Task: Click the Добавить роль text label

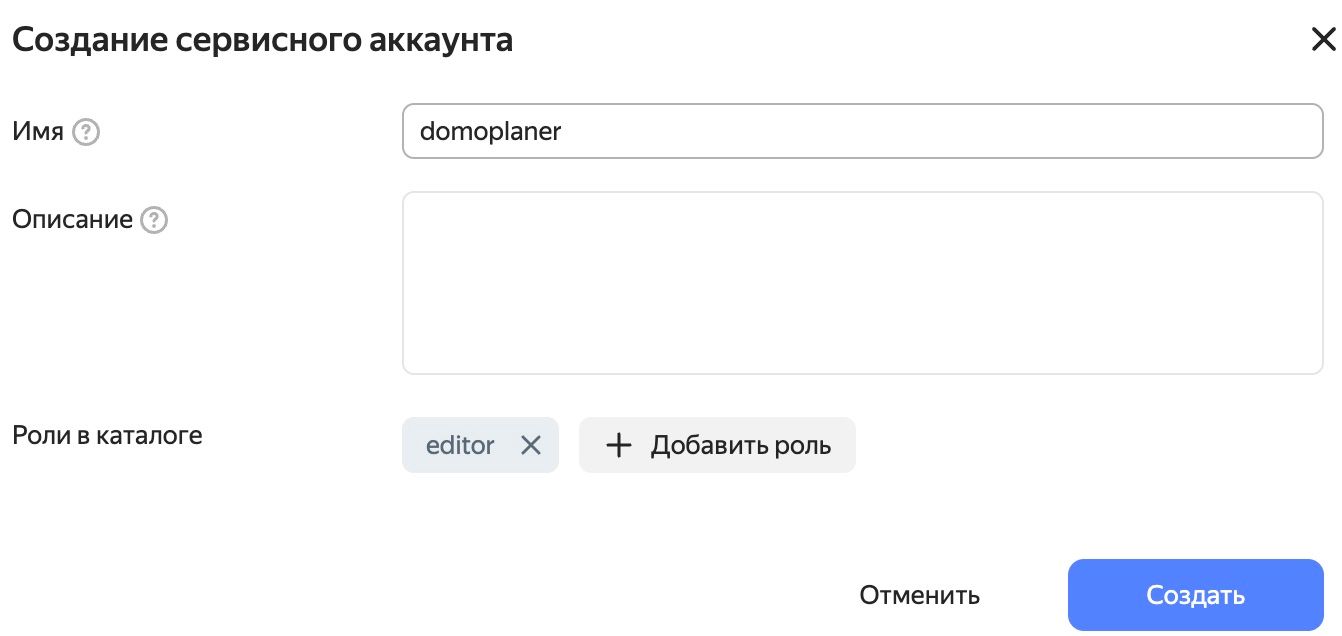Action: click(x=741, y=445)
